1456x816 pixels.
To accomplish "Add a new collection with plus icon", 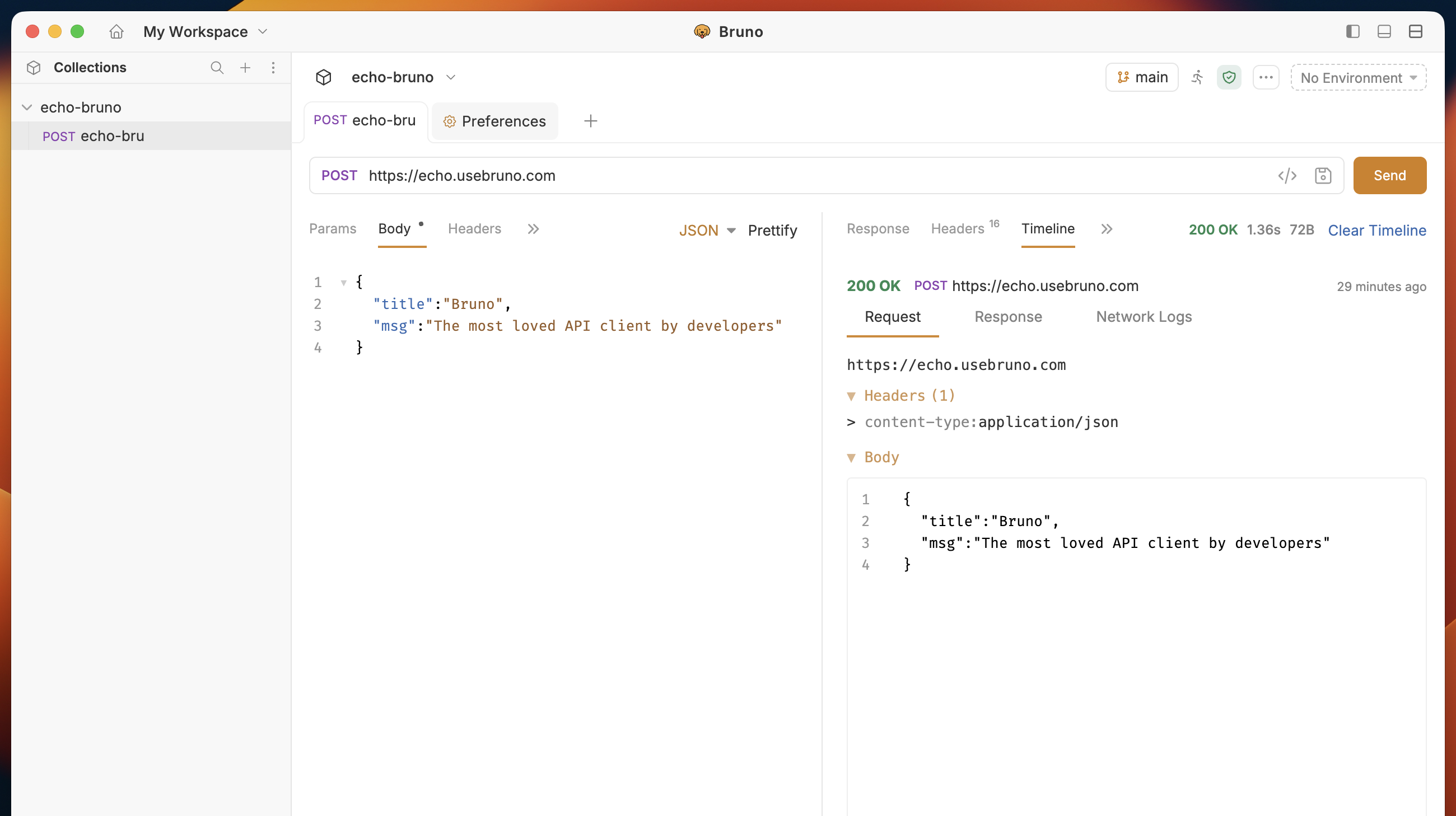I will coord(245,68).
